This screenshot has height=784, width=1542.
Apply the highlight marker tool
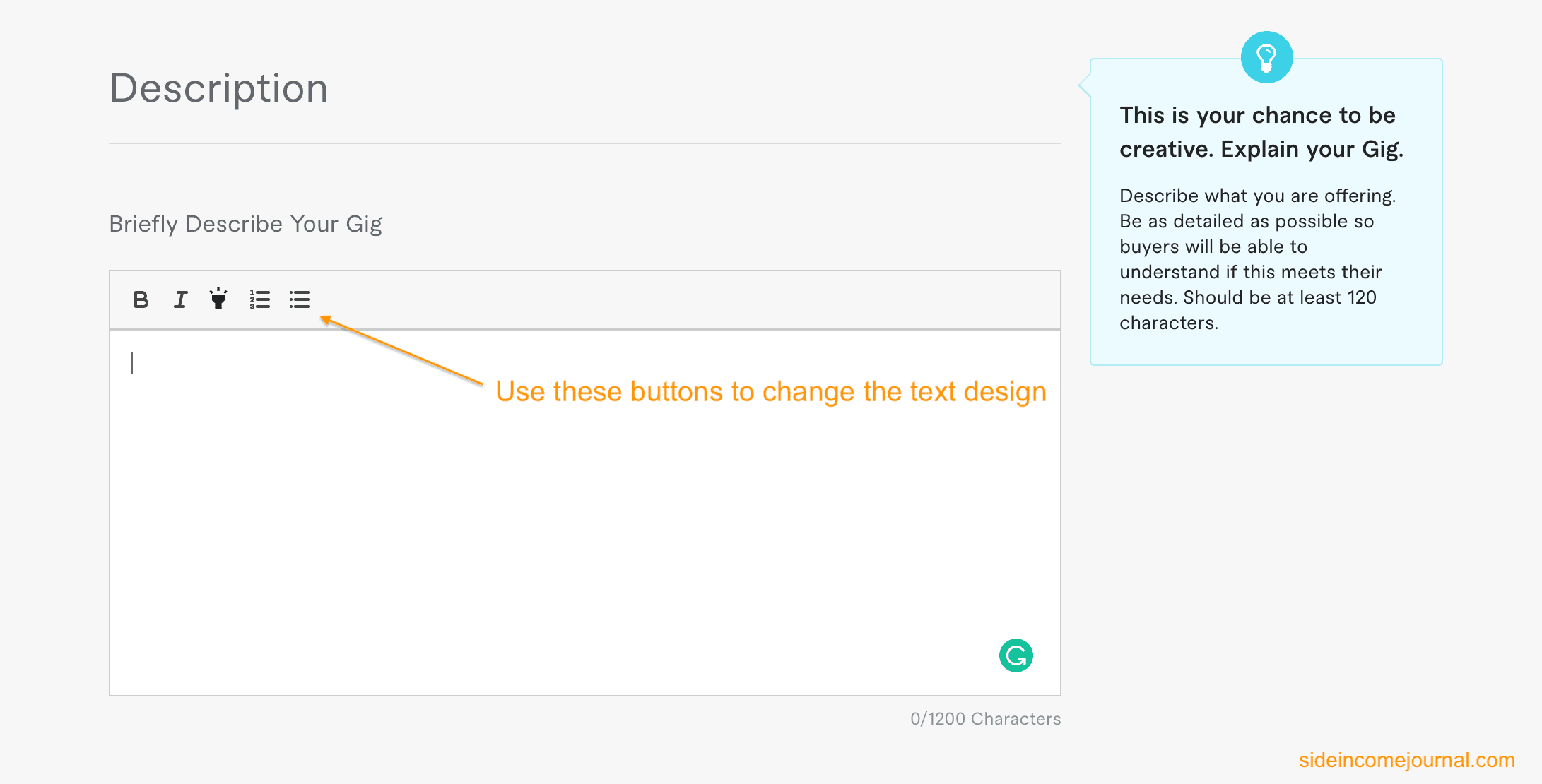click(x=218, y=298)
